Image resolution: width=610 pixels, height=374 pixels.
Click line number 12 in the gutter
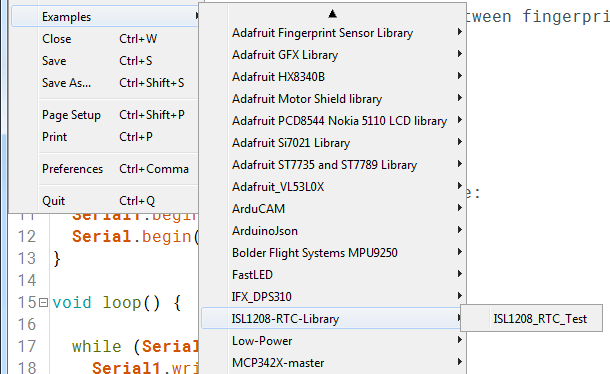[x=27, y=236]
